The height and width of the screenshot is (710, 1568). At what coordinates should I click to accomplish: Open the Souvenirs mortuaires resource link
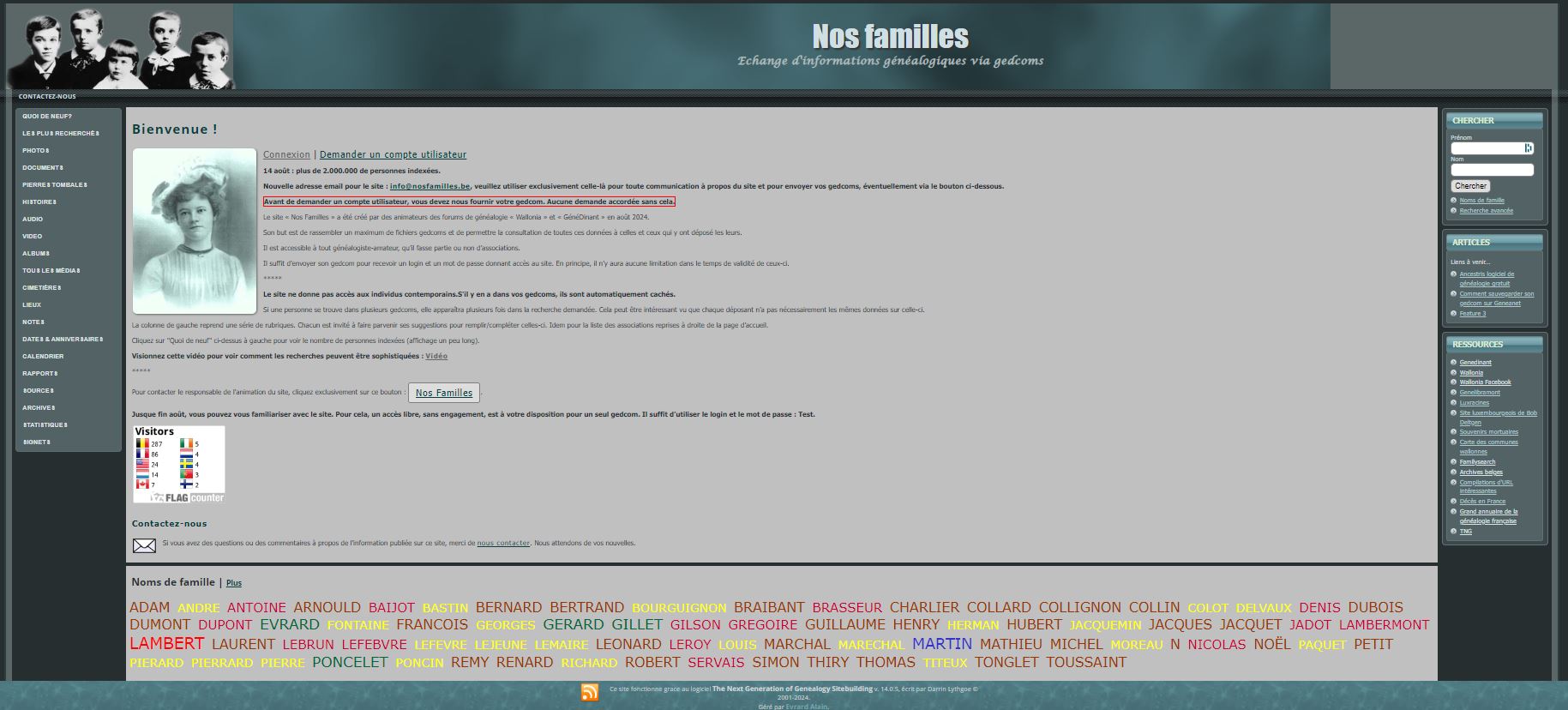point(1488,432)
